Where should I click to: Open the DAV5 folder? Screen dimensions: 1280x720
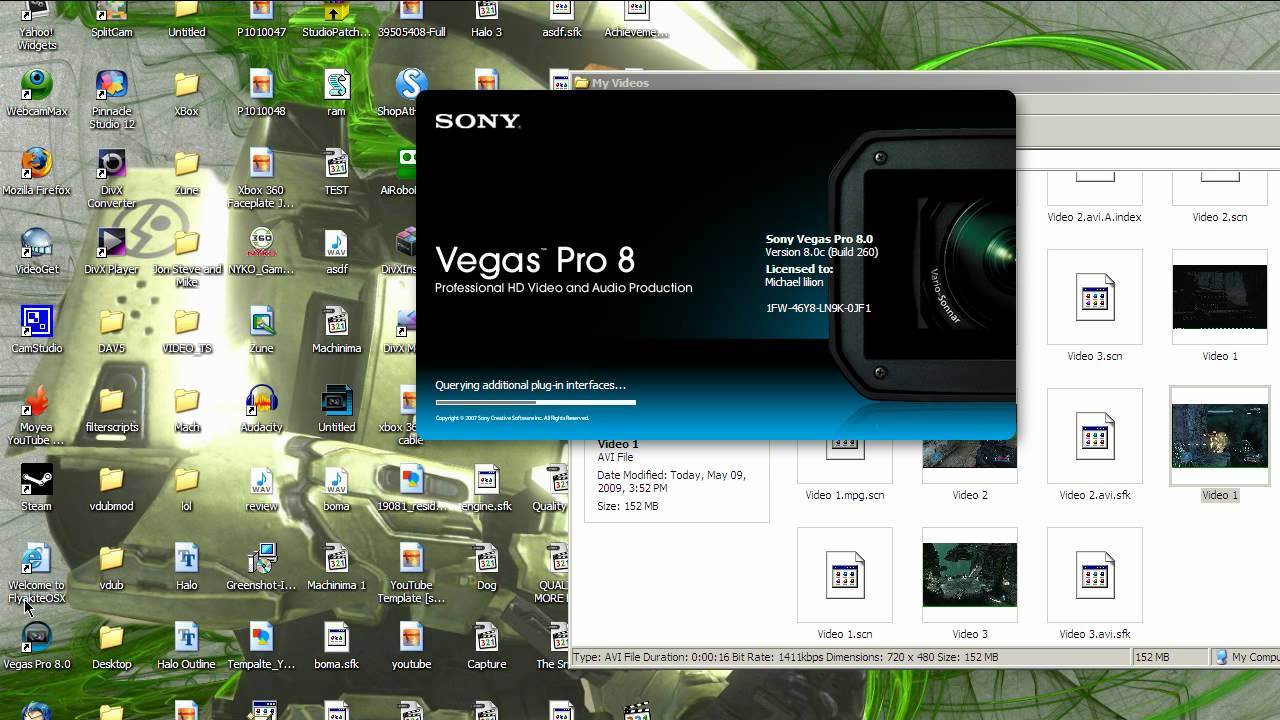pyautogui.click(x=111, y=329)
